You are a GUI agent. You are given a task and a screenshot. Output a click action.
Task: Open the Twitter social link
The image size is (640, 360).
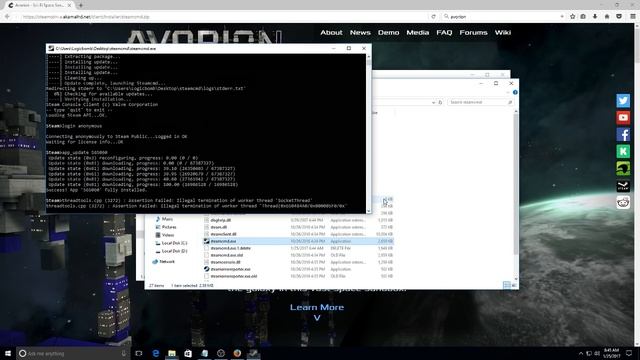click(623, 101)
